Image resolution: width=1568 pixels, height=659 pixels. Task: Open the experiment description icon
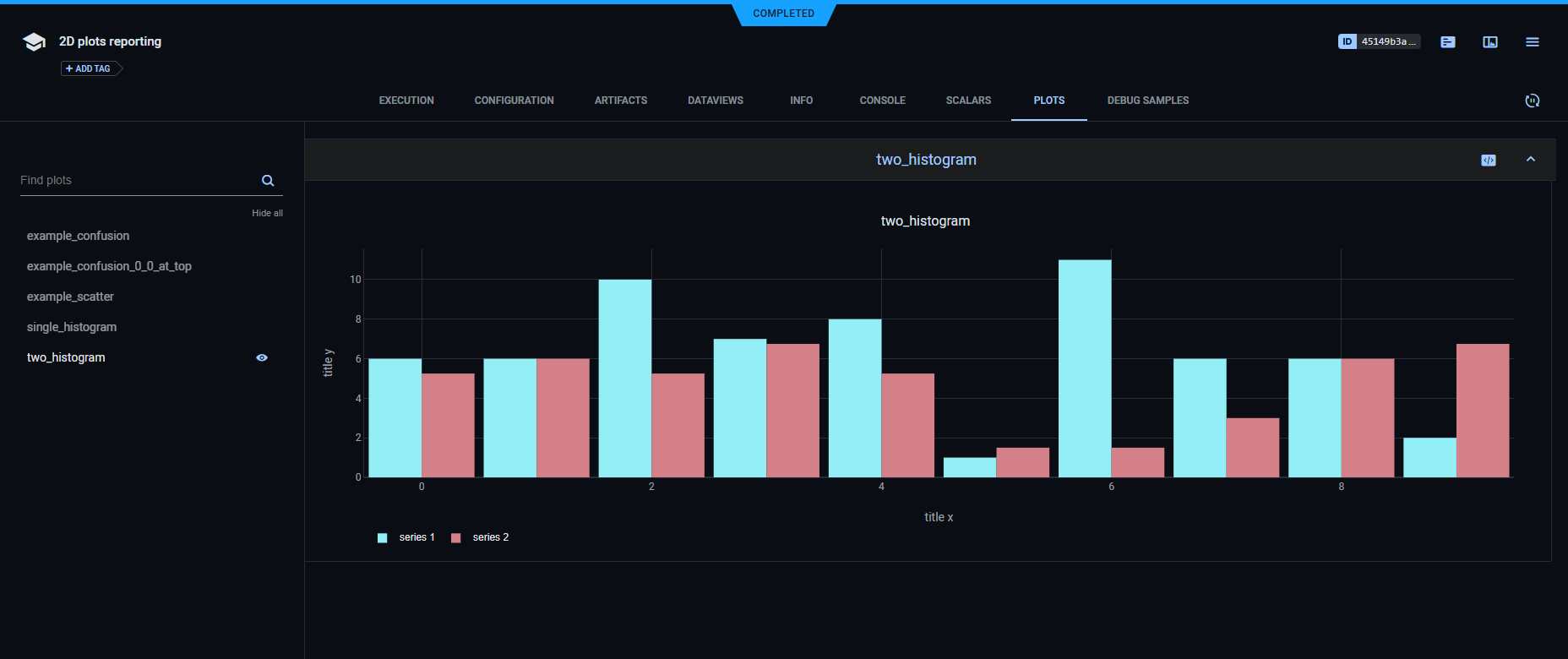coord(1448,42)
